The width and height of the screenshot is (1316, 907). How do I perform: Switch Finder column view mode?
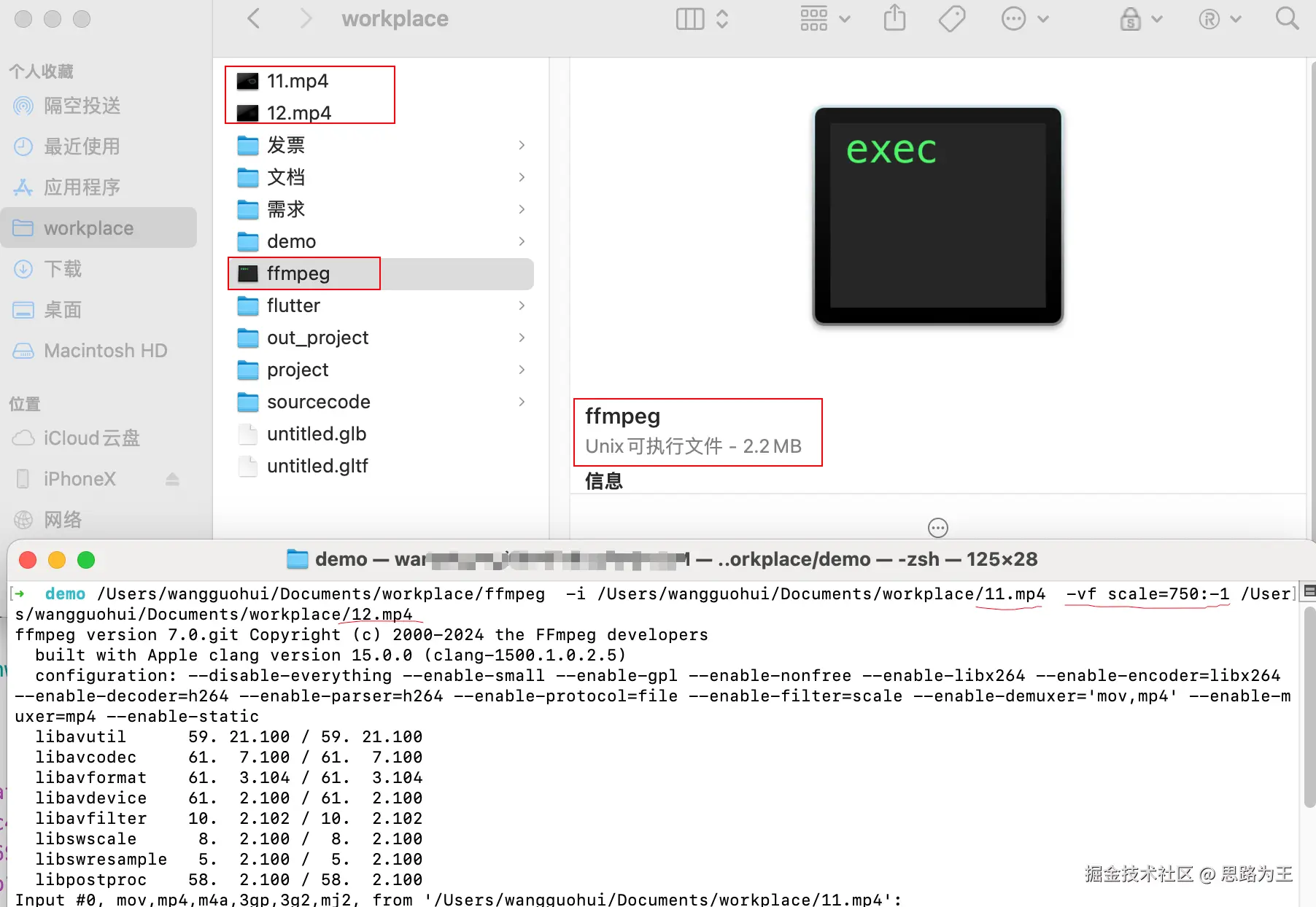[690, 19]
